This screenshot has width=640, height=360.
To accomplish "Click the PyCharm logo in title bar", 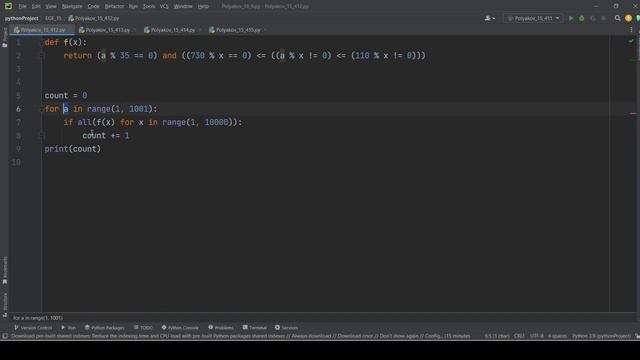I will 8,6.
